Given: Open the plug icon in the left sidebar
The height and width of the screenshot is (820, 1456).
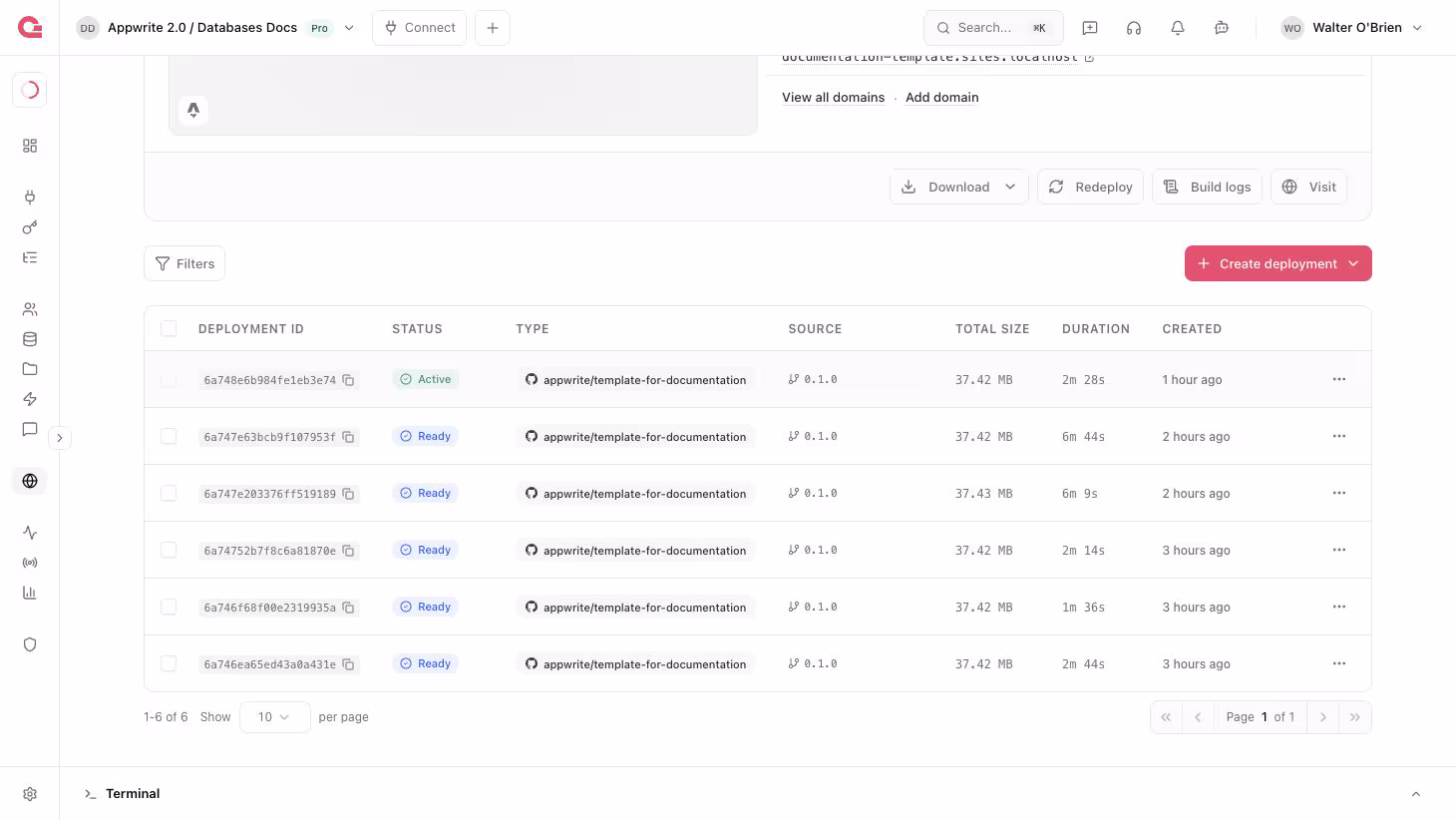Looking at the screenshot, I should tap(30, 198).
